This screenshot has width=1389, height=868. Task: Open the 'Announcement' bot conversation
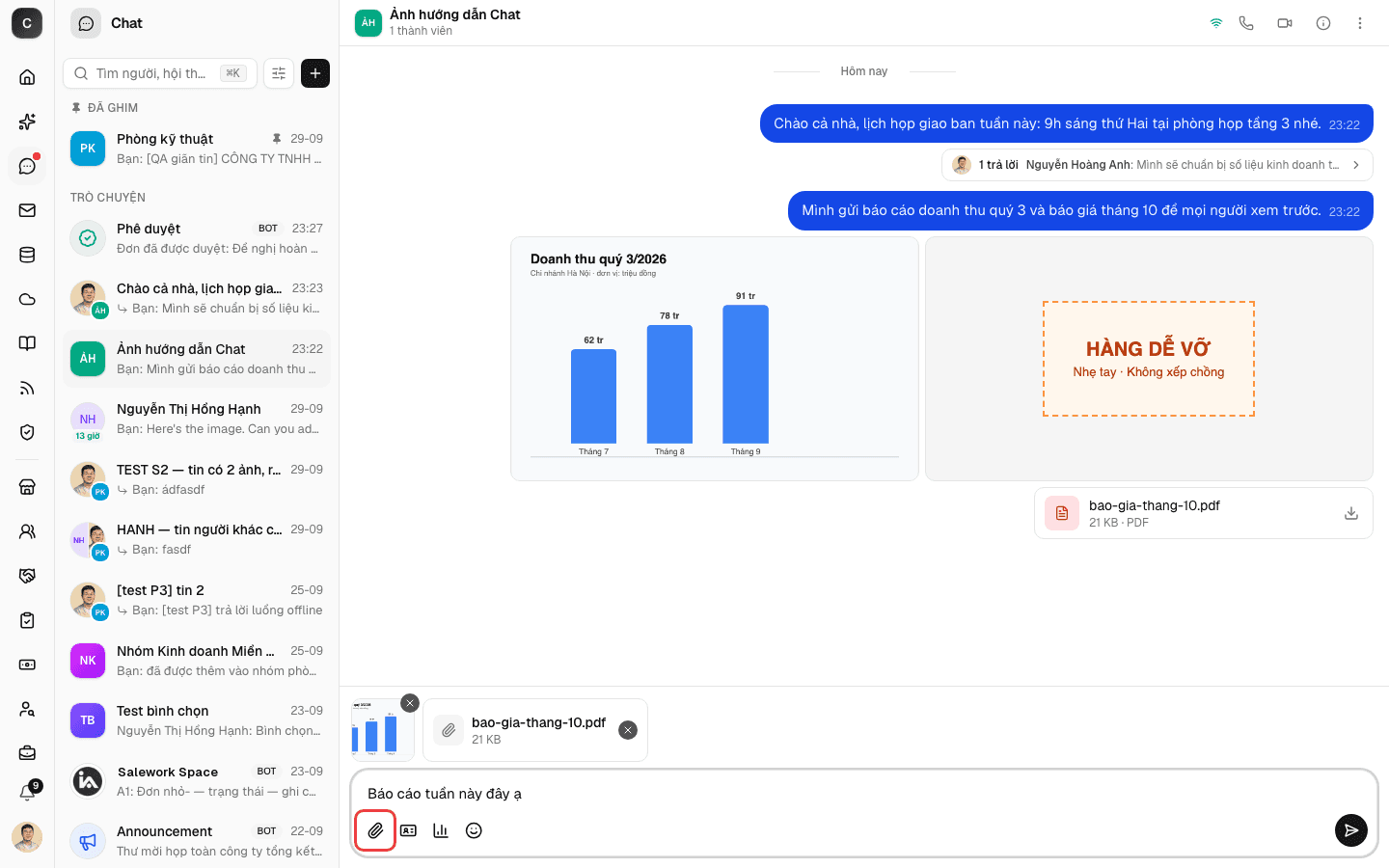click(197, 841)
